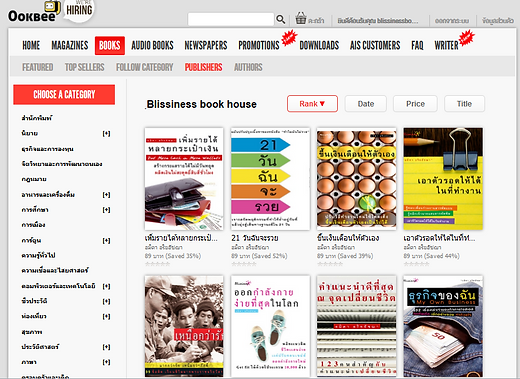Open the wallet book cover thumbnail
The height and width of the screenshot is (379, 520).
coord(184,179)
